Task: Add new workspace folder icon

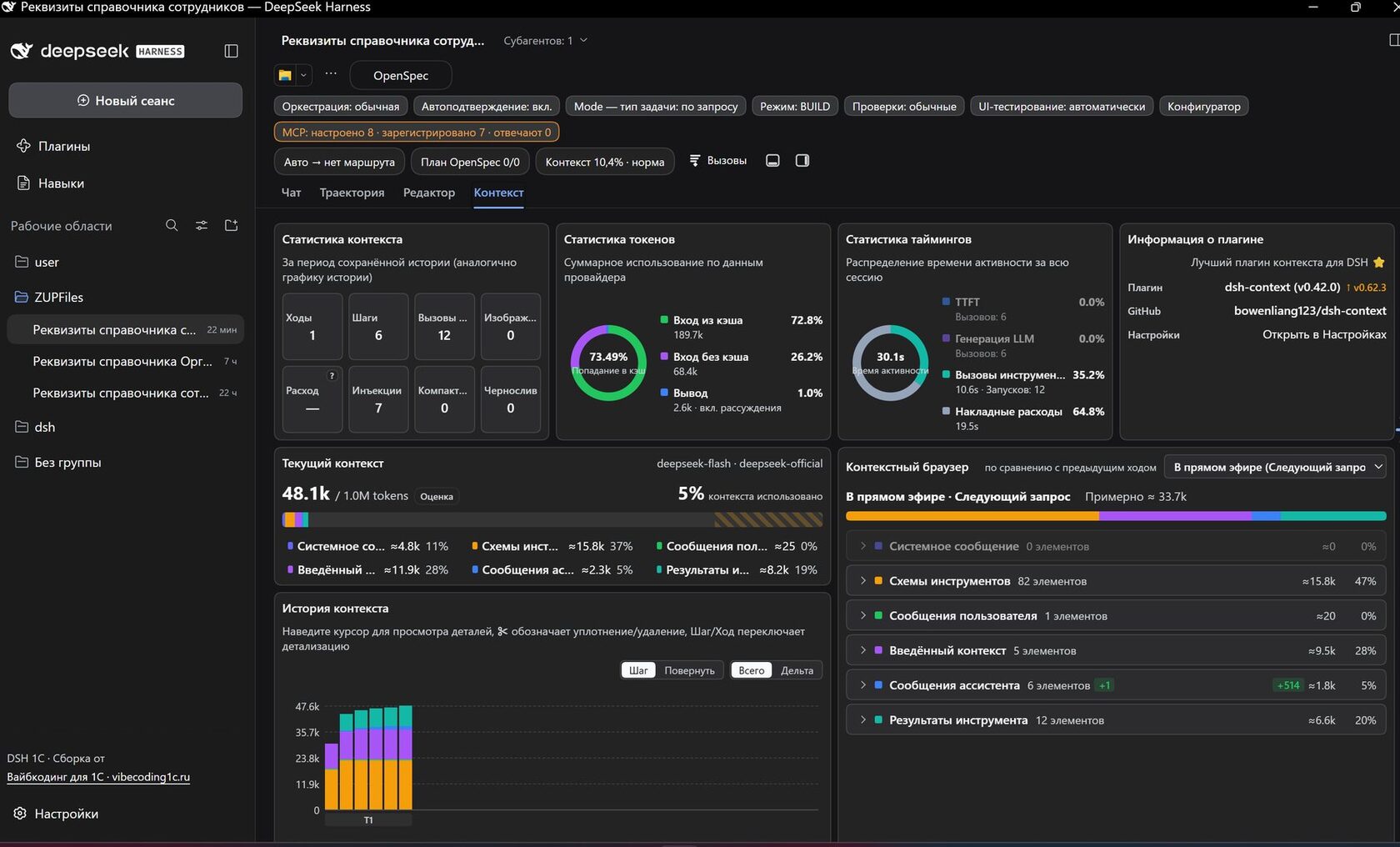Action: 232,225
